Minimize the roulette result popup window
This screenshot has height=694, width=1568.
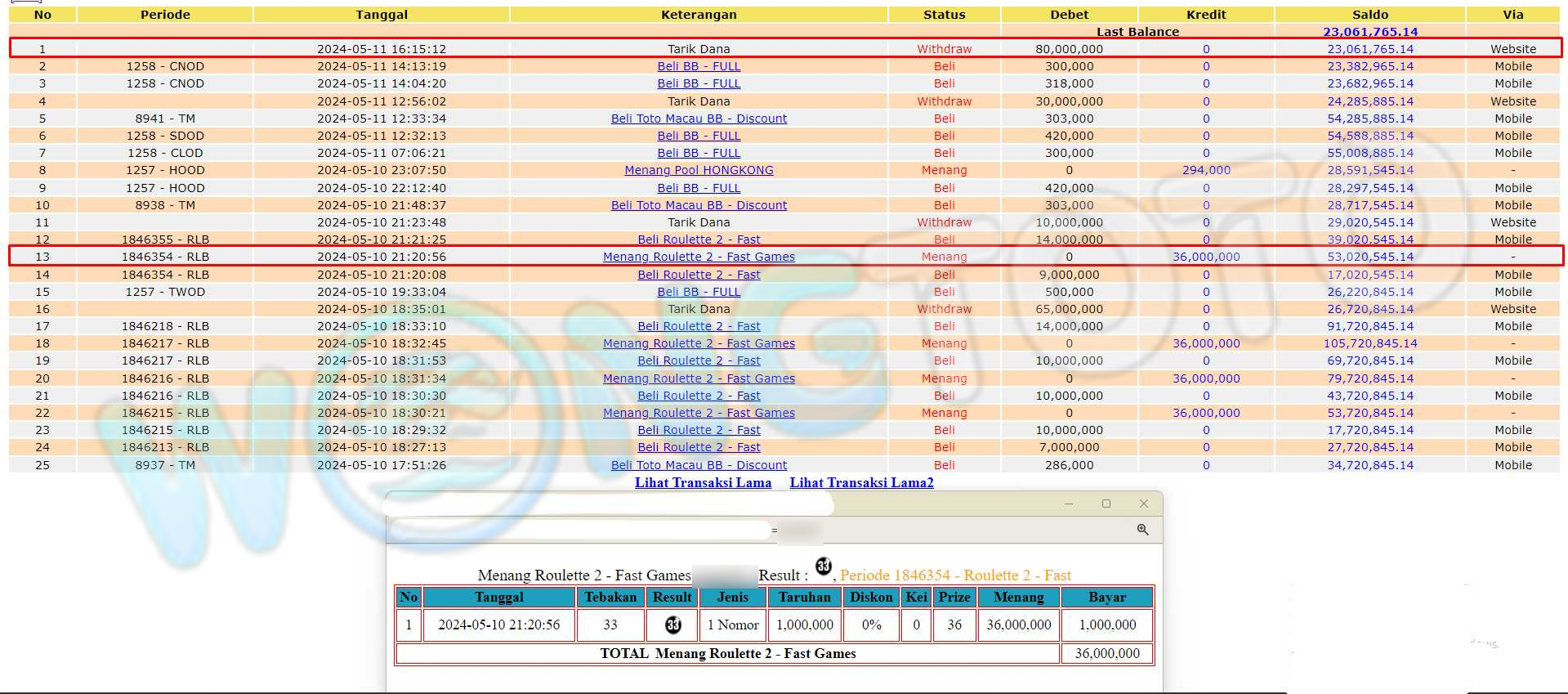point(1068,504)
